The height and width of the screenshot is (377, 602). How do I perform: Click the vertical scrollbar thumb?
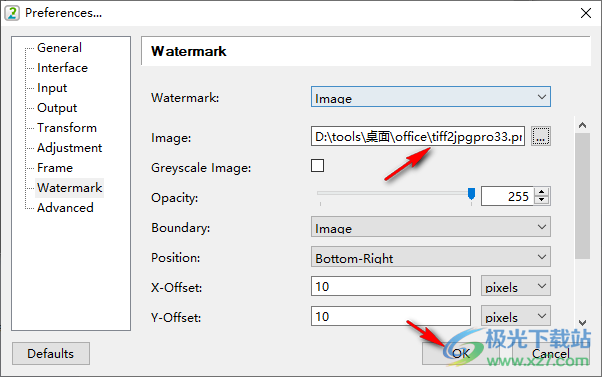tap(582, 196)
